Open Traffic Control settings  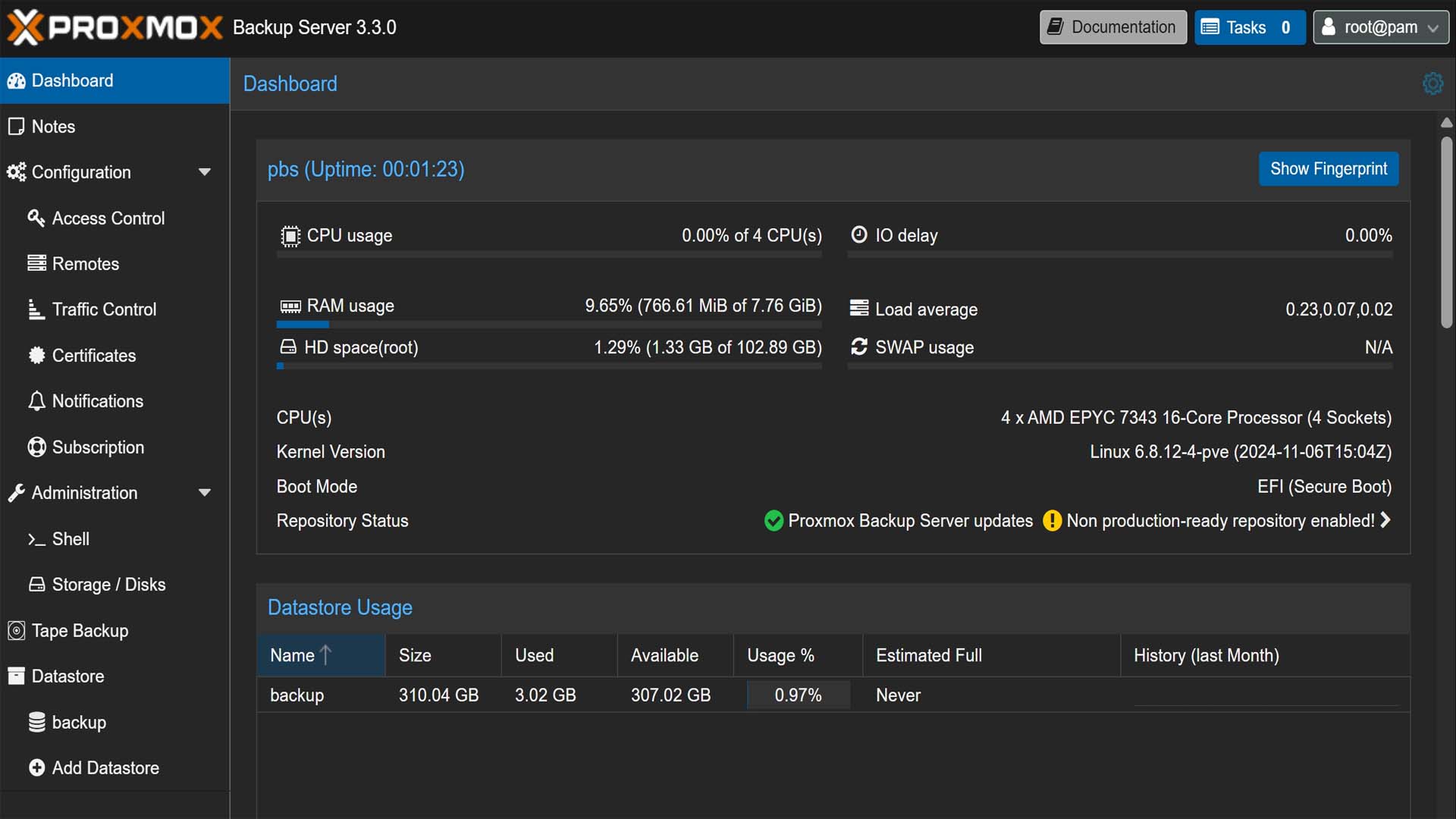[115, 309]
